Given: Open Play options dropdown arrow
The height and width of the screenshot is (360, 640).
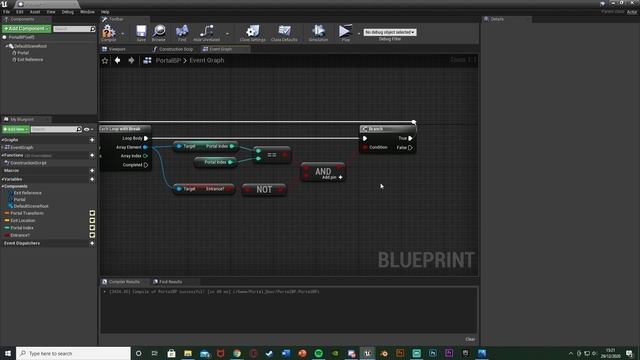Looking at the screenshot, I should click(359, 34).
